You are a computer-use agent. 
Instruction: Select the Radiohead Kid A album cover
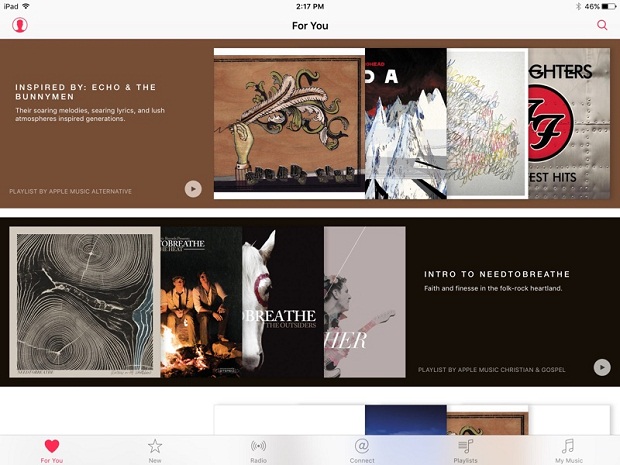(406, 123)
